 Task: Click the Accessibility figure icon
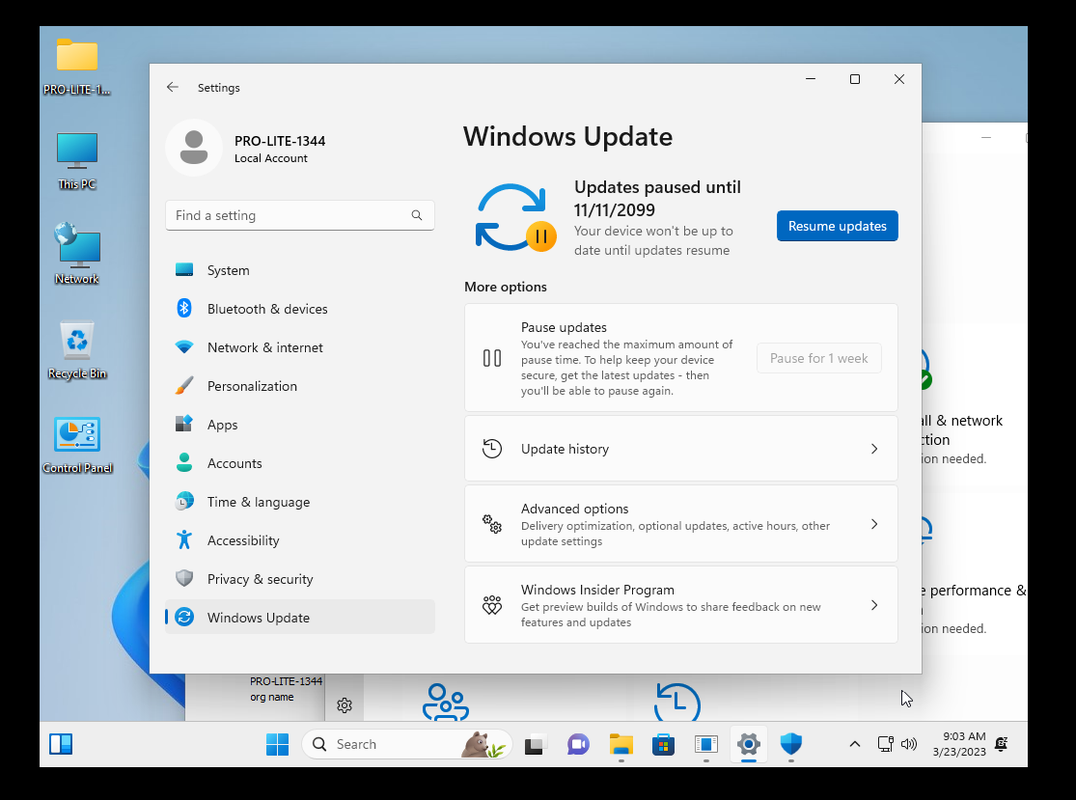(184, 540)
